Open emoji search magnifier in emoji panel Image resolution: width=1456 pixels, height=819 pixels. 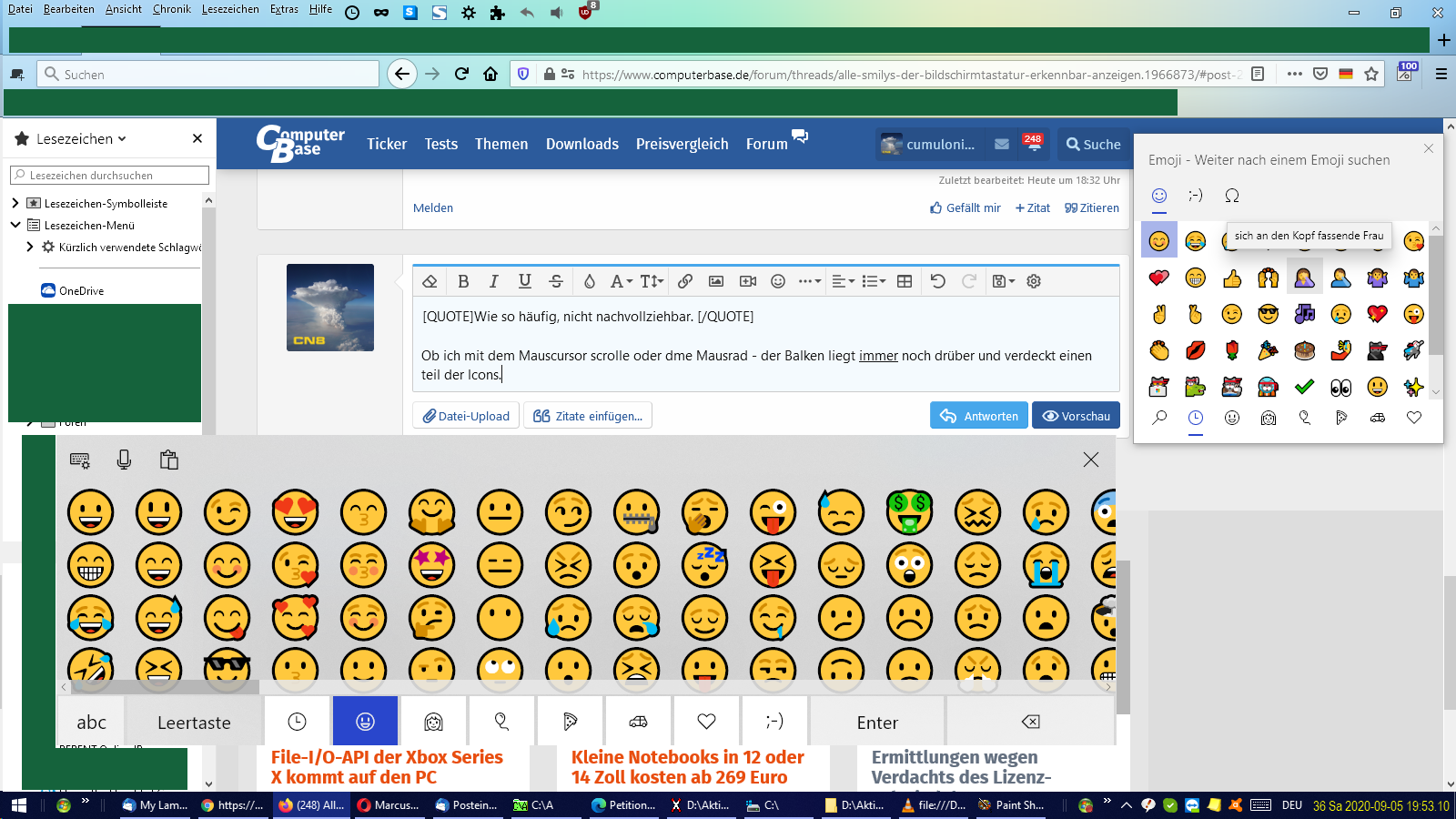pos(1159,418)
